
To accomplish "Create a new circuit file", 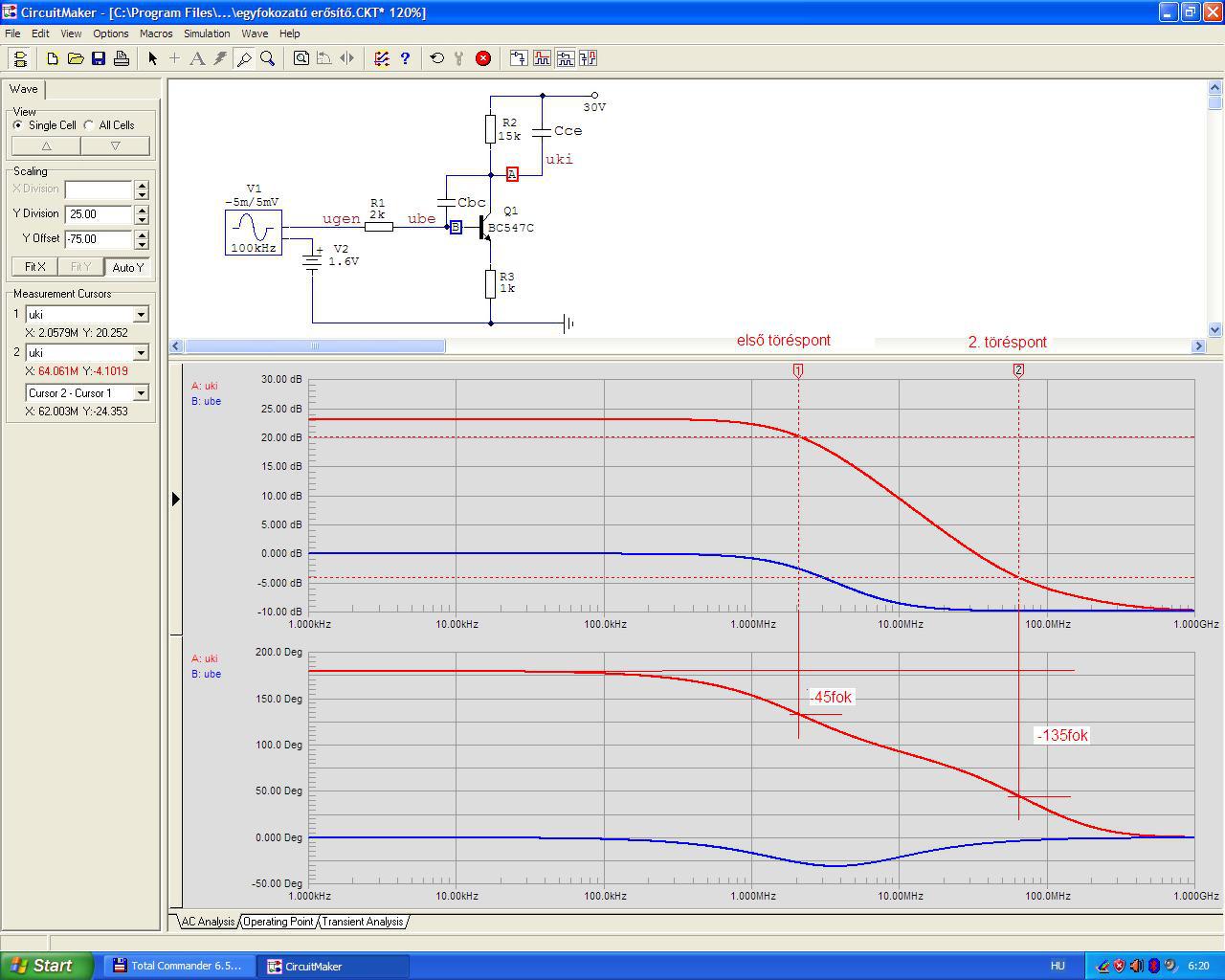I will click(x=53, y=58).
